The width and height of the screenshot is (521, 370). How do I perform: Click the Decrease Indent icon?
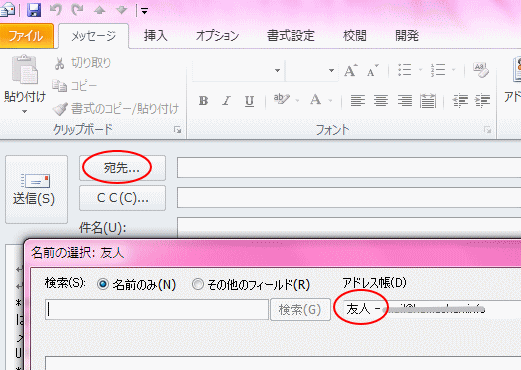(x=460, y=100)
